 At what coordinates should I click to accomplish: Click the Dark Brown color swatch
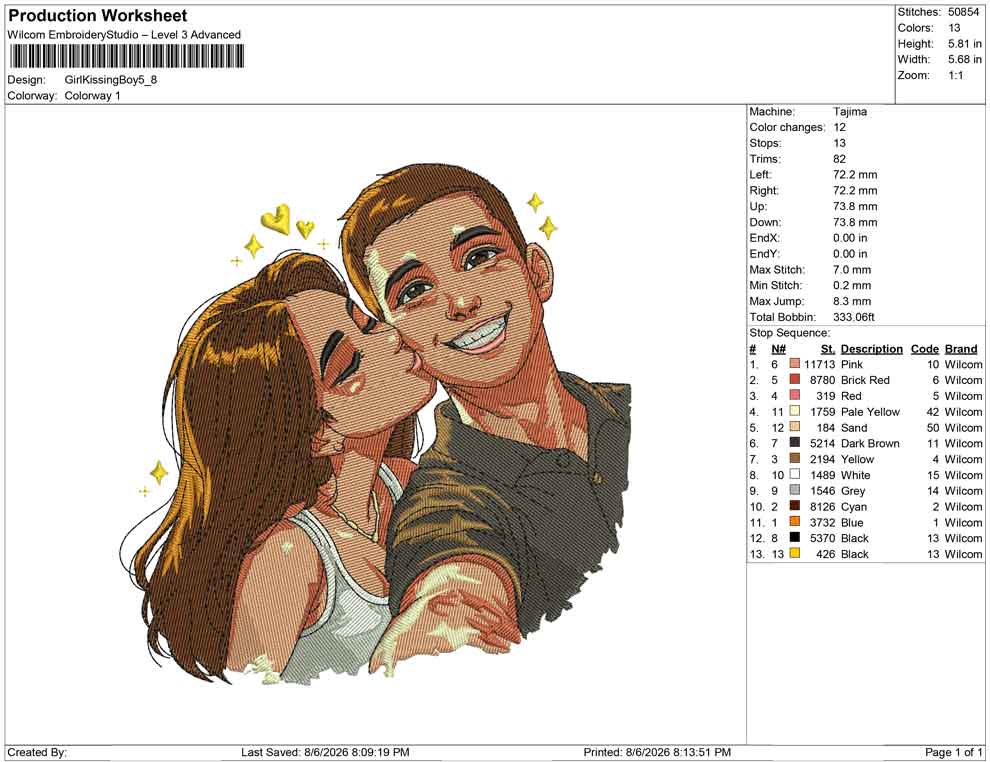click(795, 443)
